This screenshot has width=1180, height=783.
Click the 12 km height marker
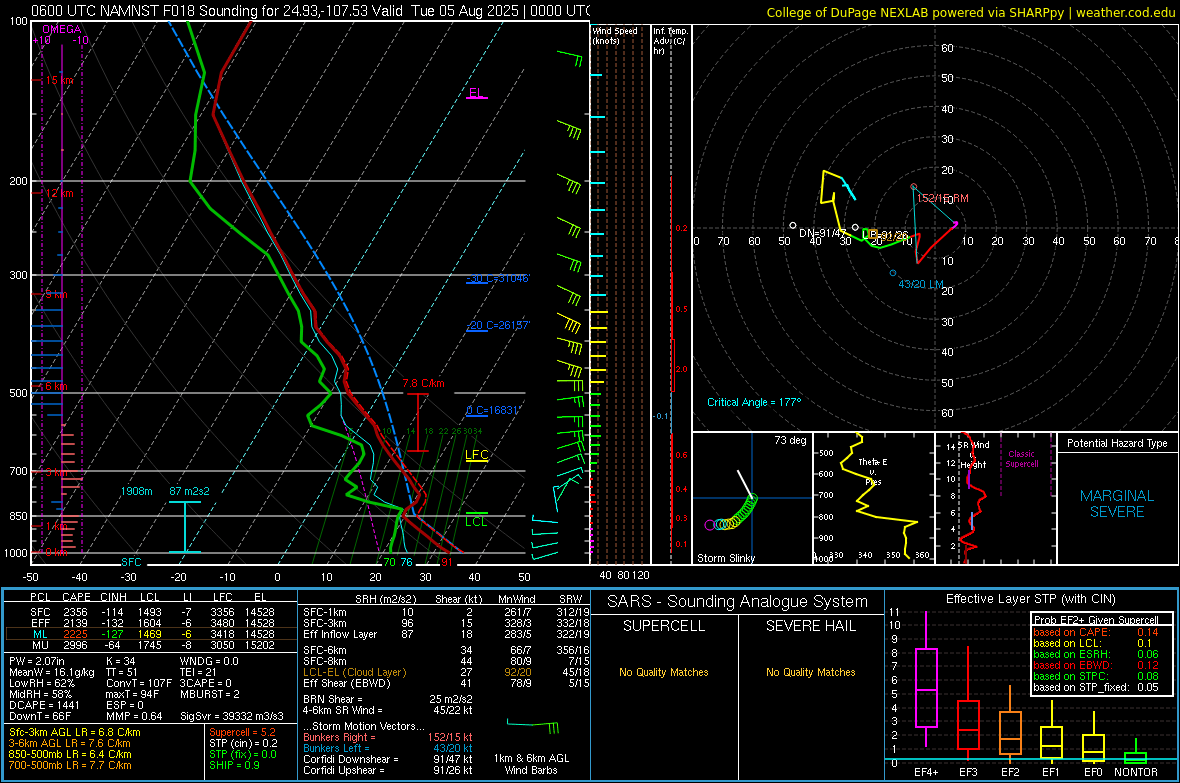(59, 193)
